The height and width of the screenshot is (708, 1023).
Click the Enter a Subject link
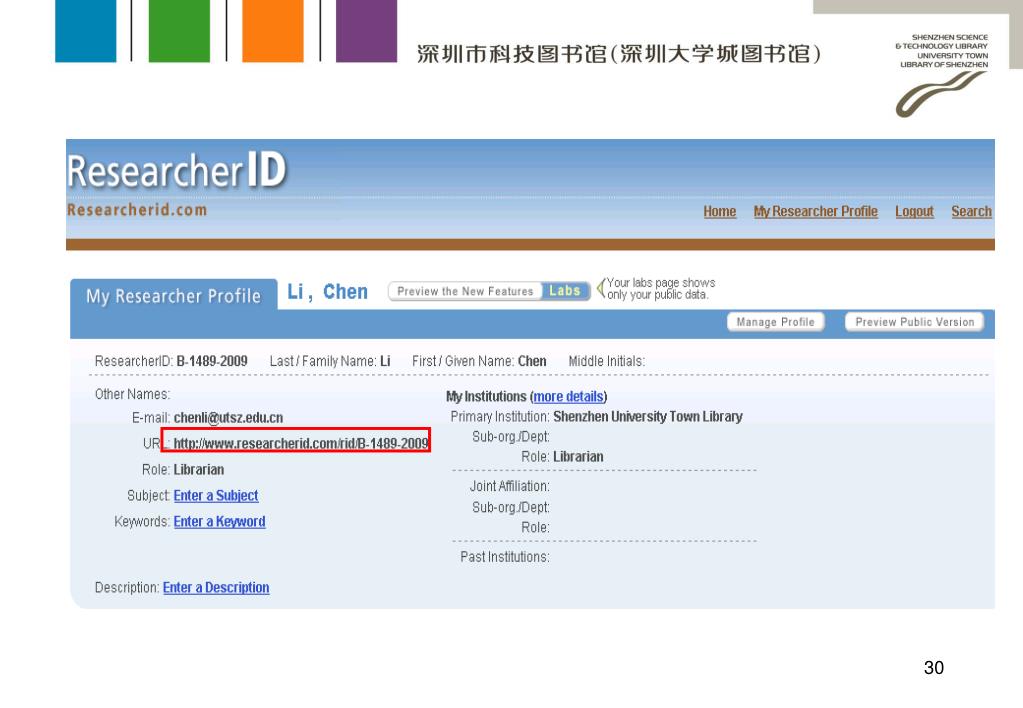[216, 496]
